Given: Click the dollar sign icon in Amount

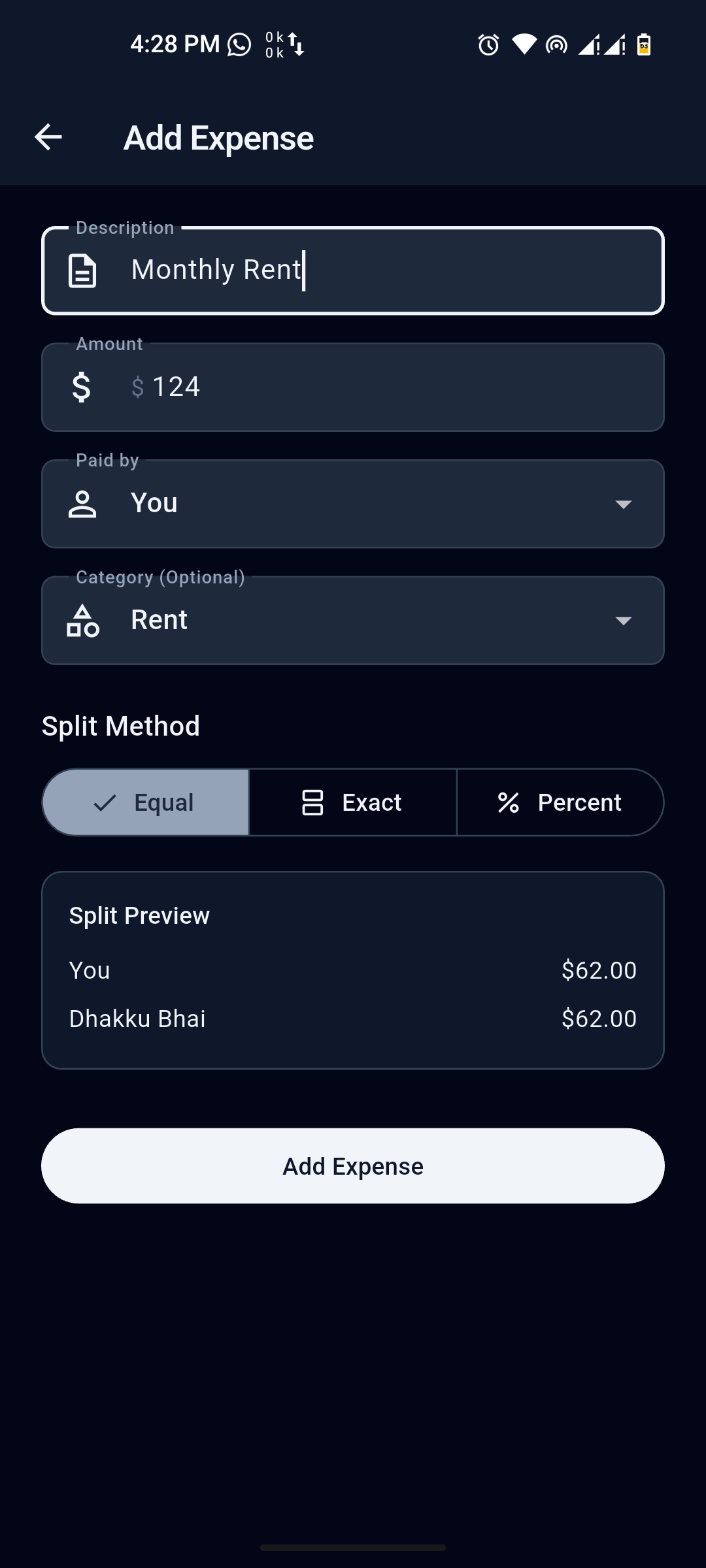Looking at the screenshot, I should [x=82, y=387].
